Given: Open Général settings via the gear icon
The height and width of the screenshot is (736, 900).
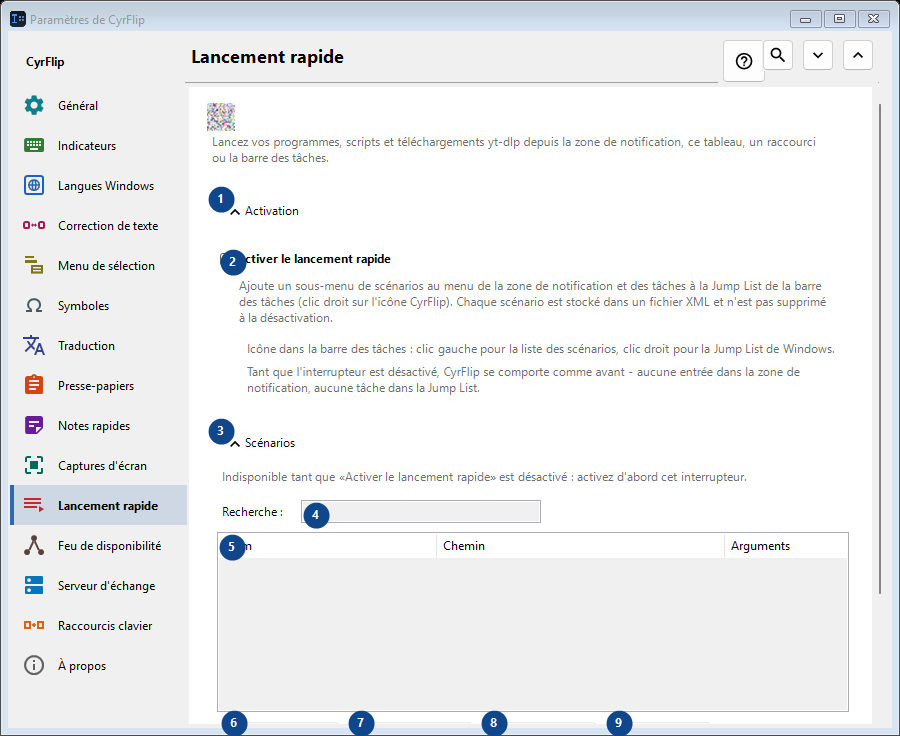Looking at the screenshot, I should coord(34,106).
